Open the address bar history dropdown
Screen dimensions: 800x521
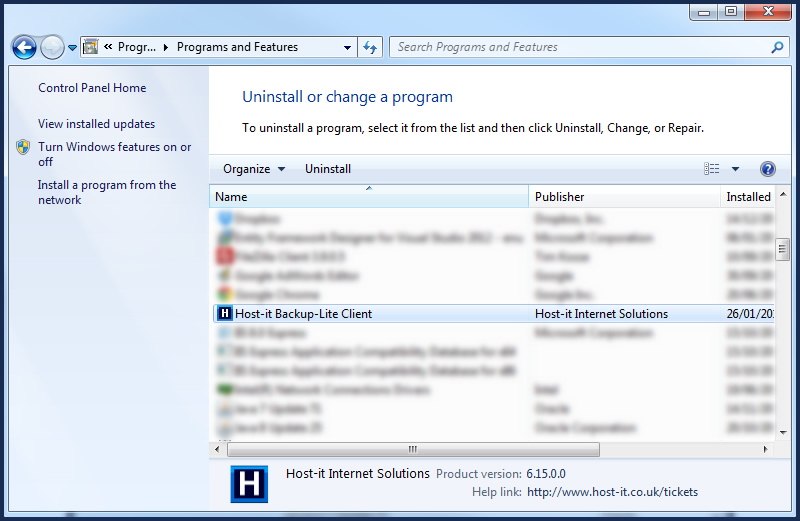pos(347,47)
